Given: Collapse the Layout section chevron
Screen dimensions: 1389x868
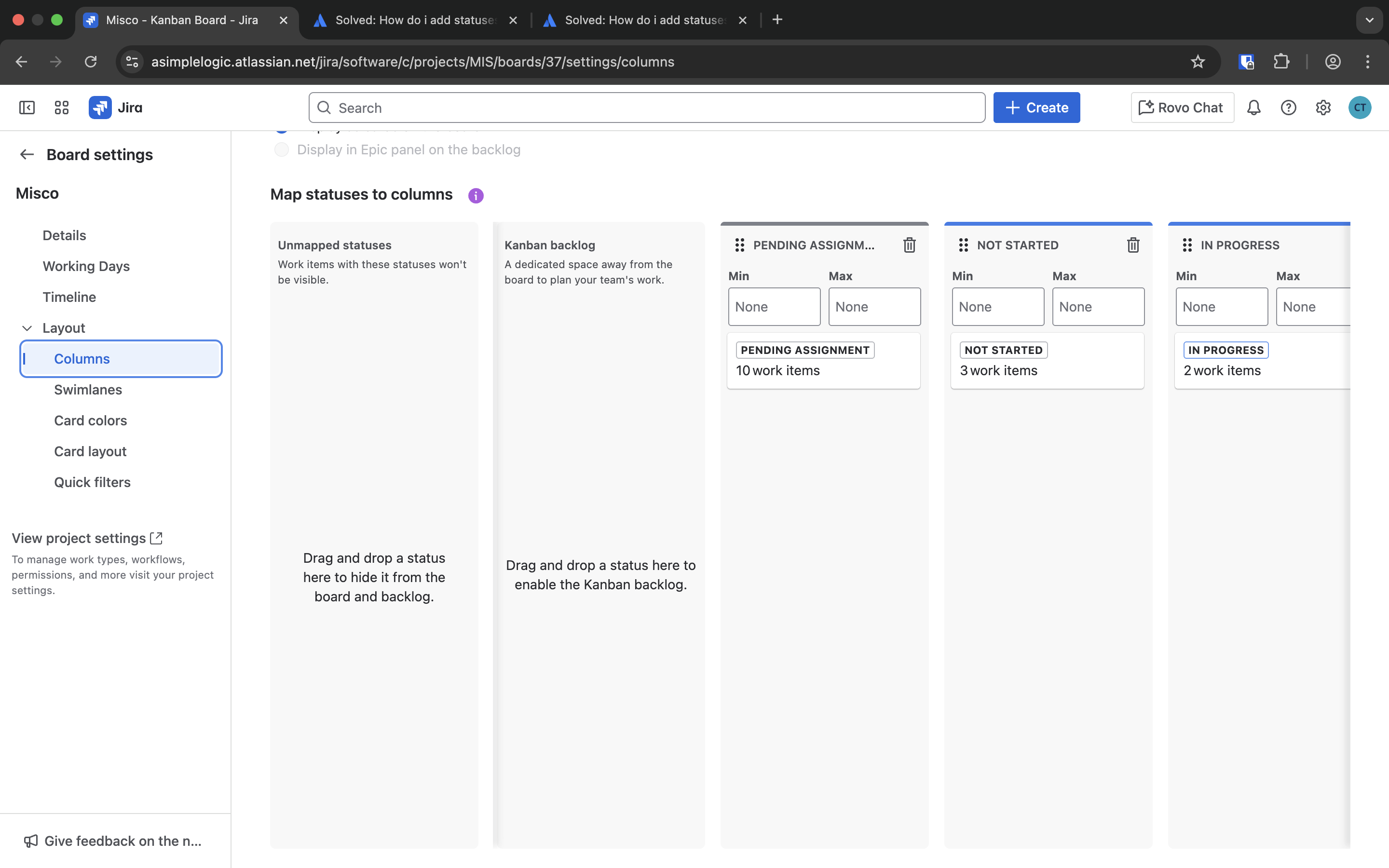Looking at the screenshot, I should pyautogui.click(x=27, y=328).
